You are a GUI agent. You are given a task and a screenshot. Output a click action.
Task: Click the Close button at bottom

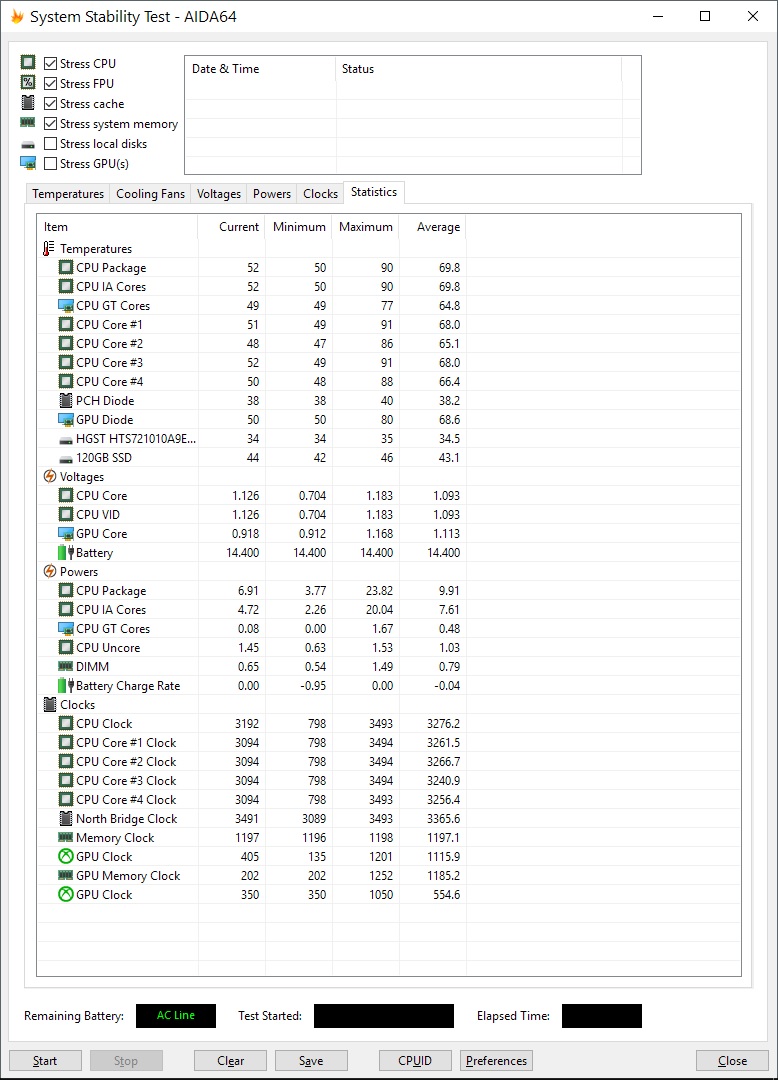pyautogui.click(x=732, y=1061)
